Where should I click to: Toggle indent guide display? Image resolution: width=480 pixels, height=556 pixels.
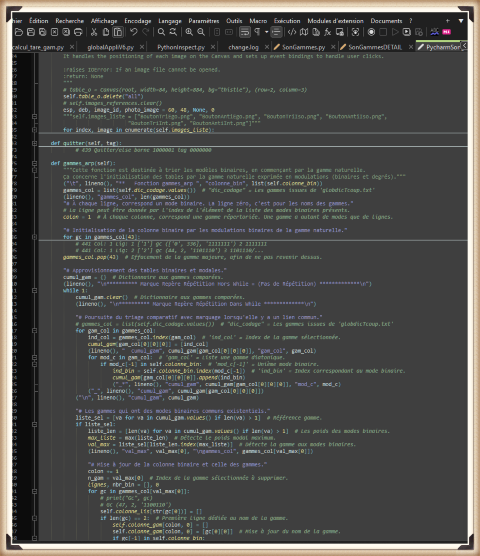tap(276, 32)
